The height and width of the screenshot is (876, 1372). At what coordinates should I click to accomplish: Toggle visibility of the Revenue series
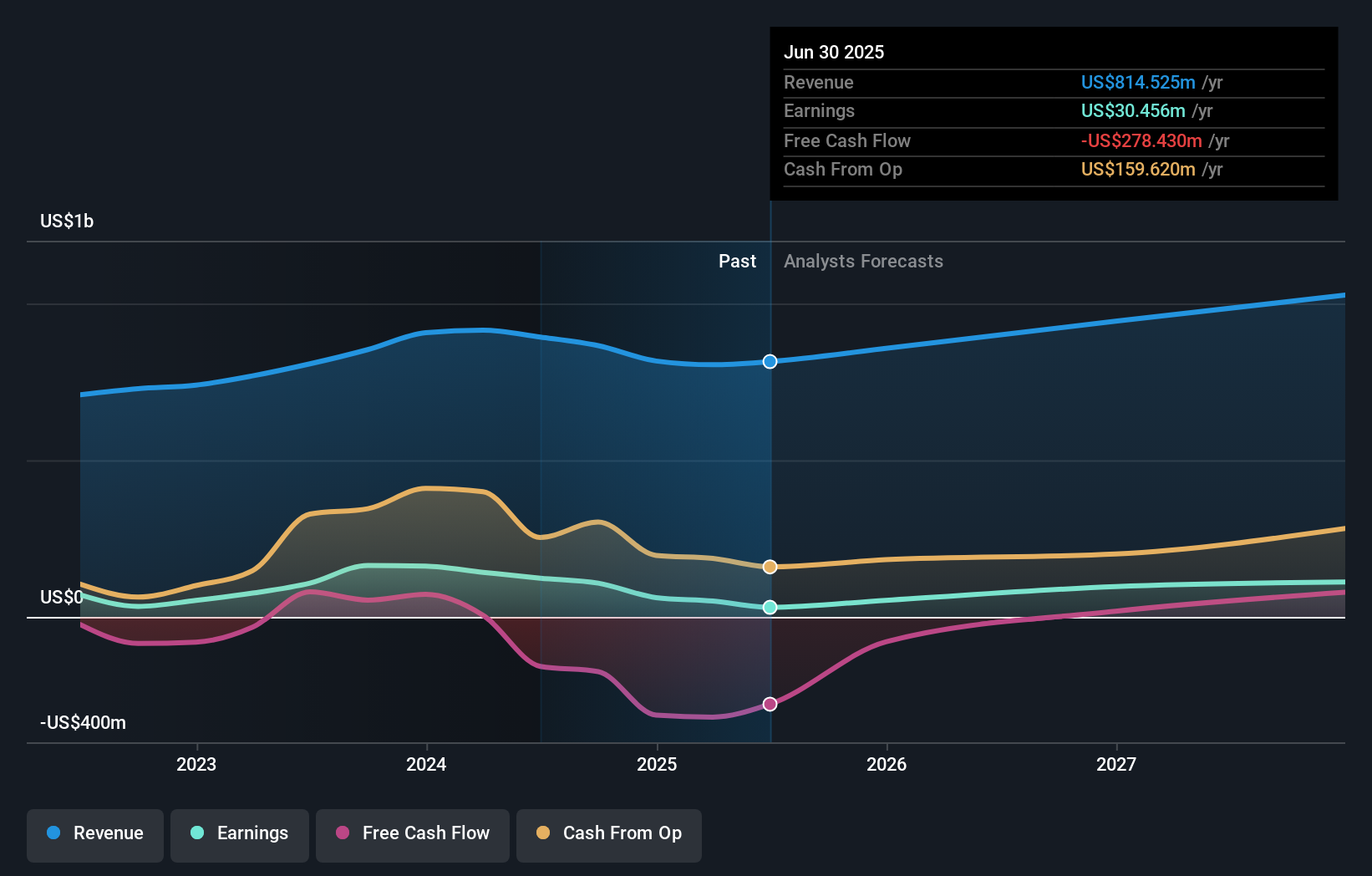click(94, 833)
